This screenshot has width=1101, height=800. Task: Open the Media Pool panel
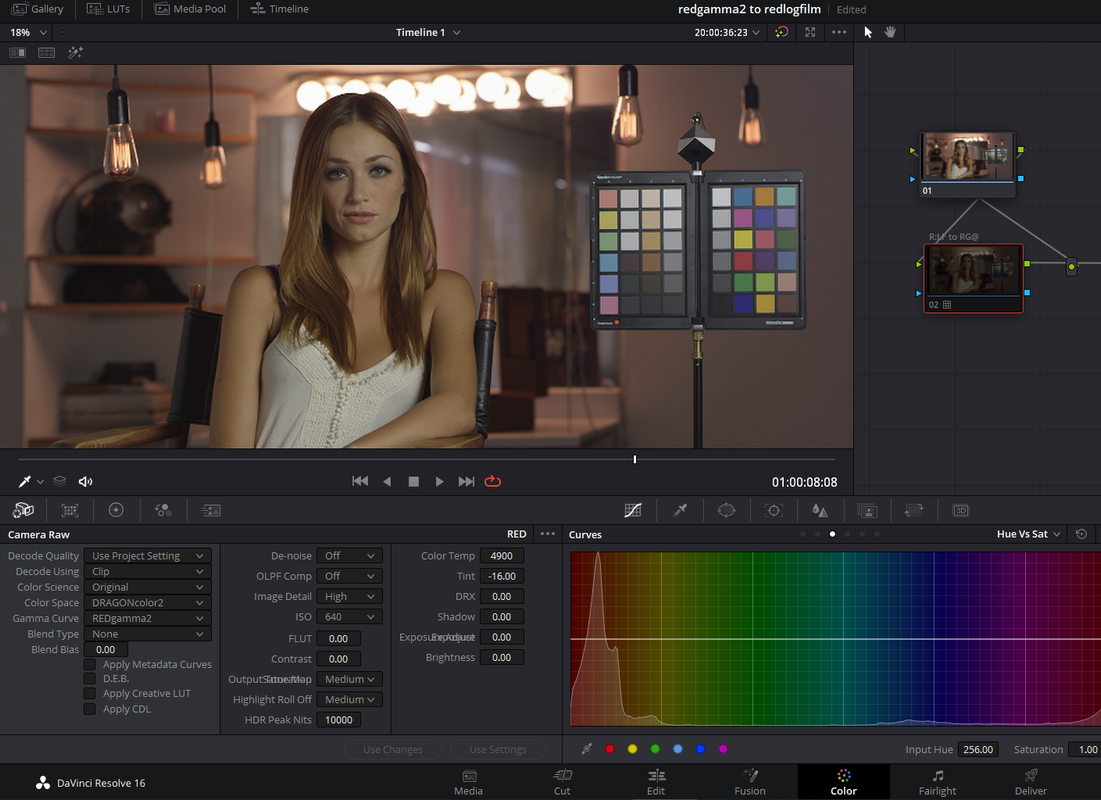pos(190,9)
